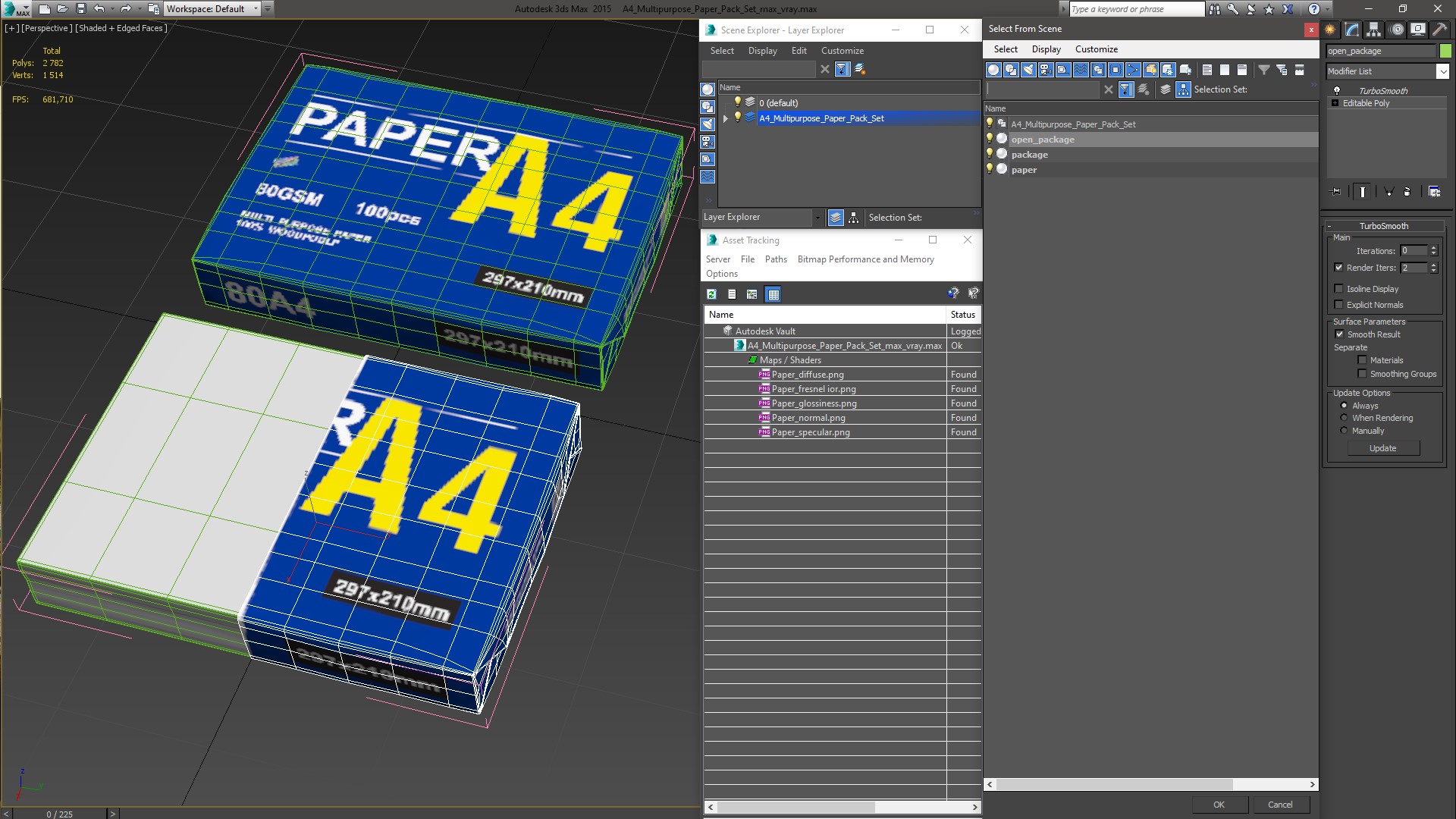
Task: Open the redo history dropdown arrow
Action: 139,9
